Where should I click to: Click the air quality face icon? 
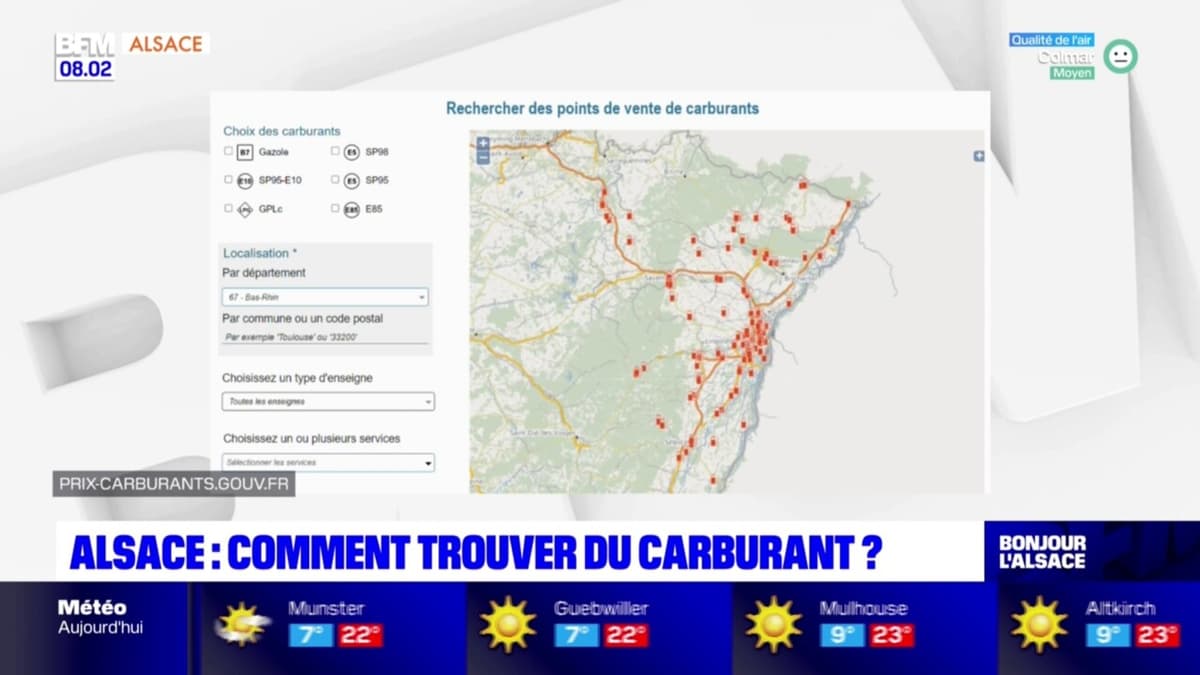tap(1120, 56)
